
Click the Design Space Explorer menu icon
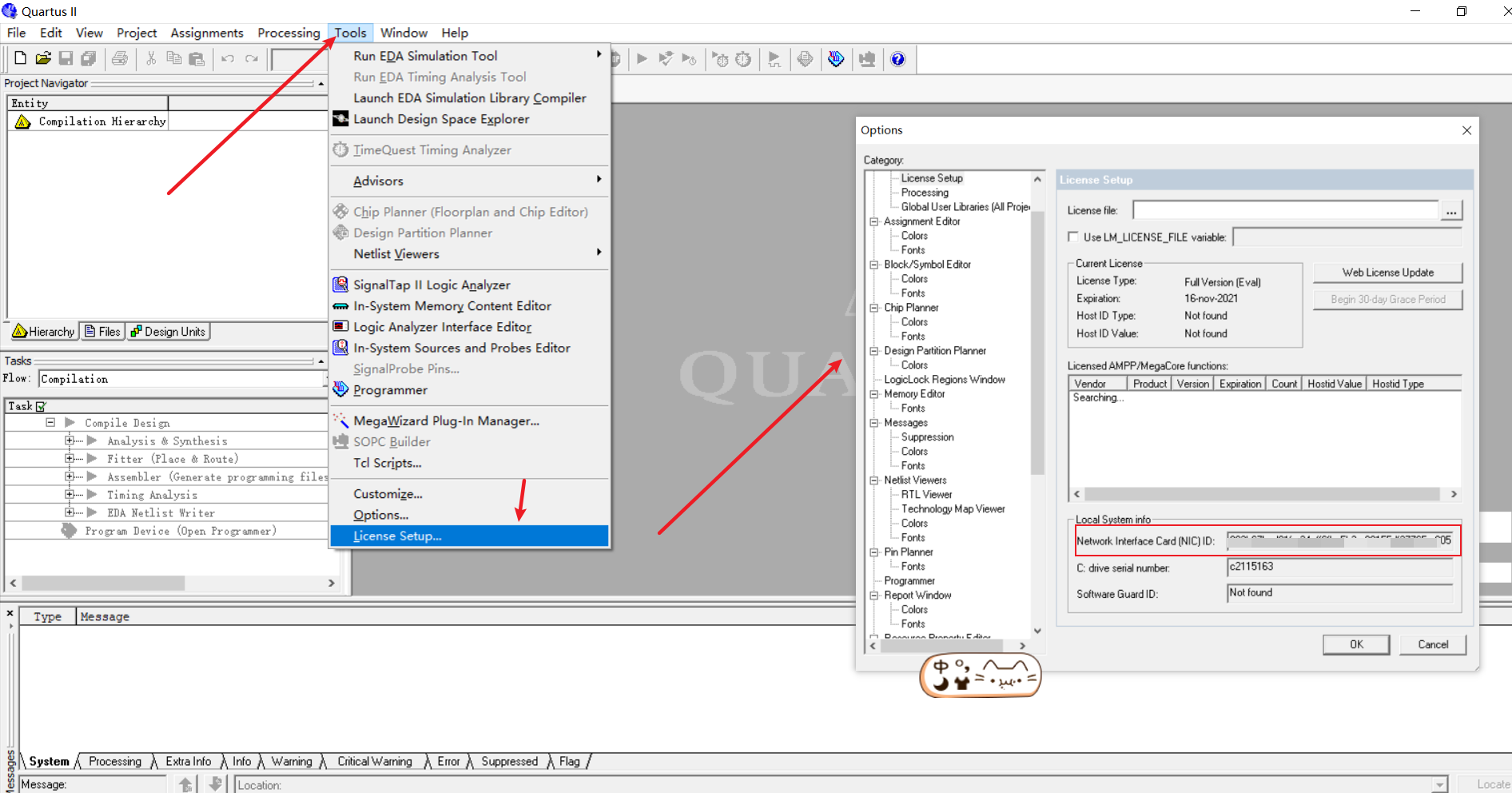point(340,119)
